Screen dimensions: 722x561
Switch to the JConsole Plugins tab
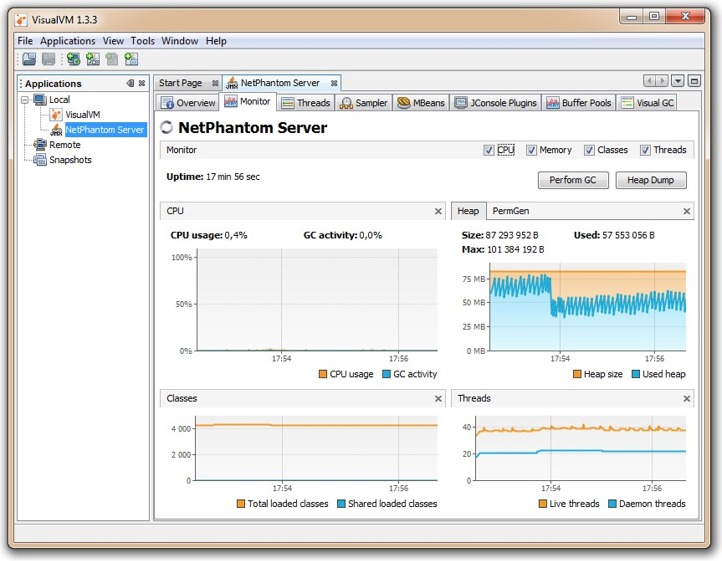495,103
